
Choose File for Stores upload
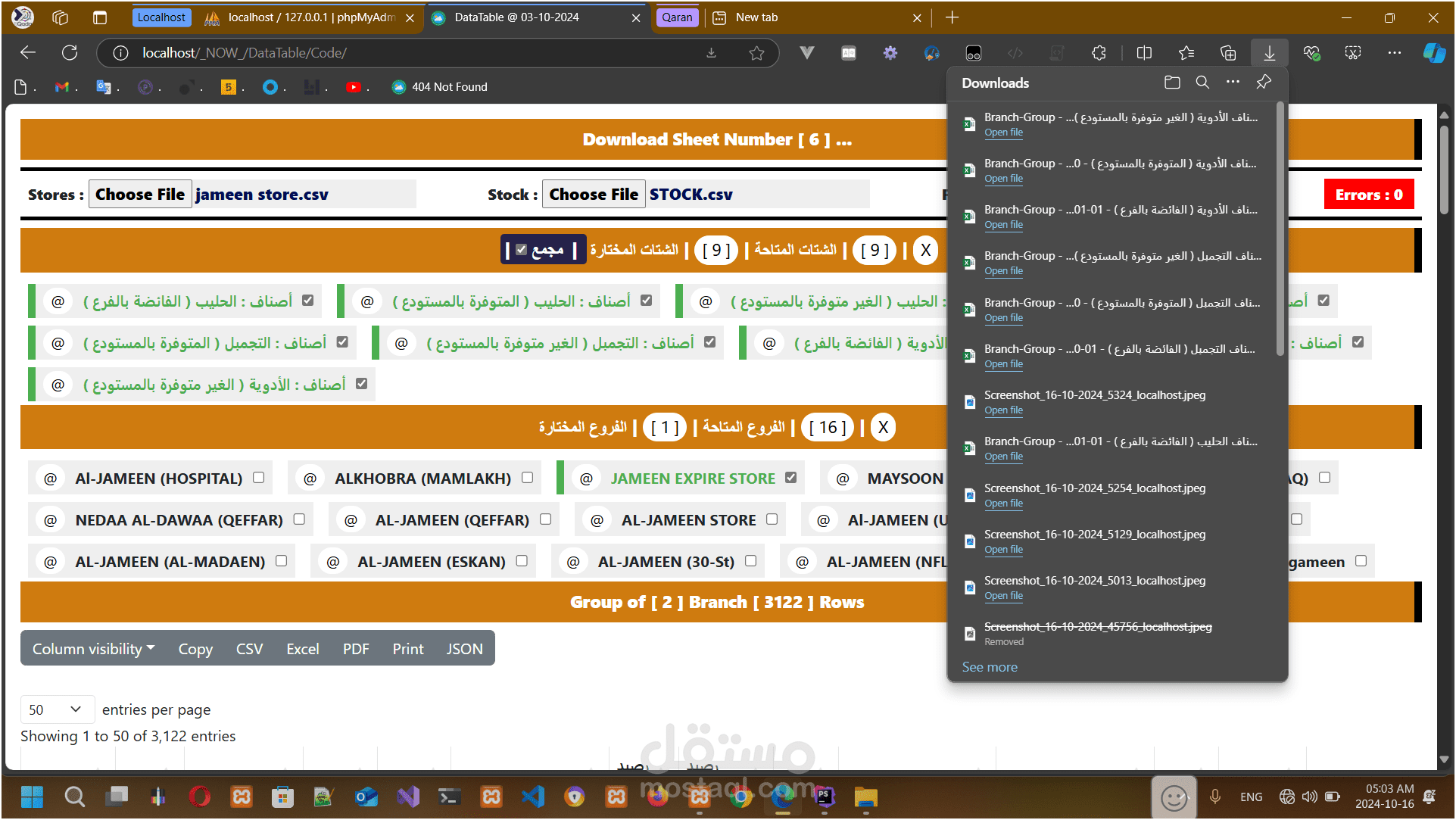(x=140, y=195)
